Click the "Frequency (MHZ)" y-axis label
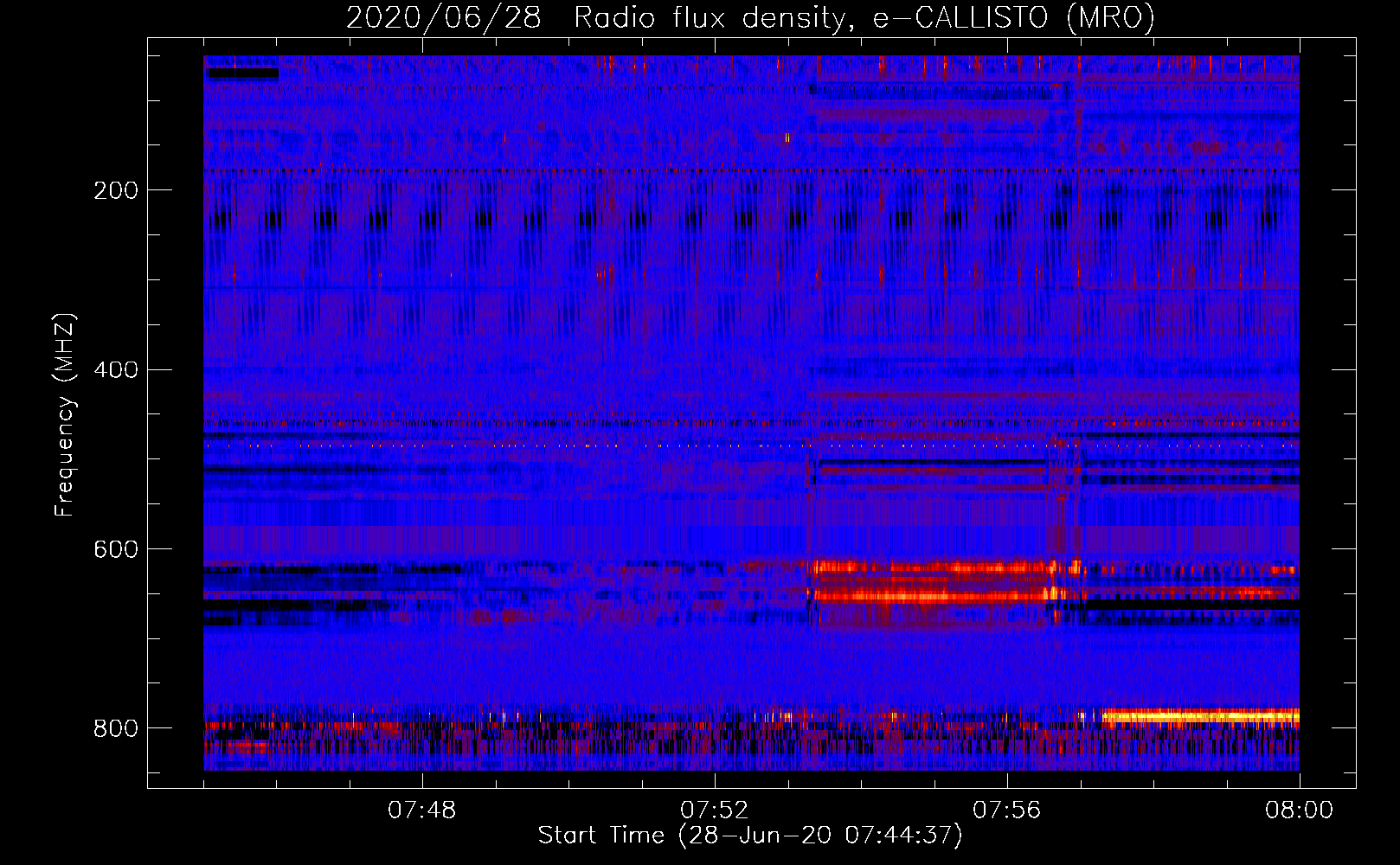The width and height of the screenshot is (1400, 865). click(x=65, y=415)
